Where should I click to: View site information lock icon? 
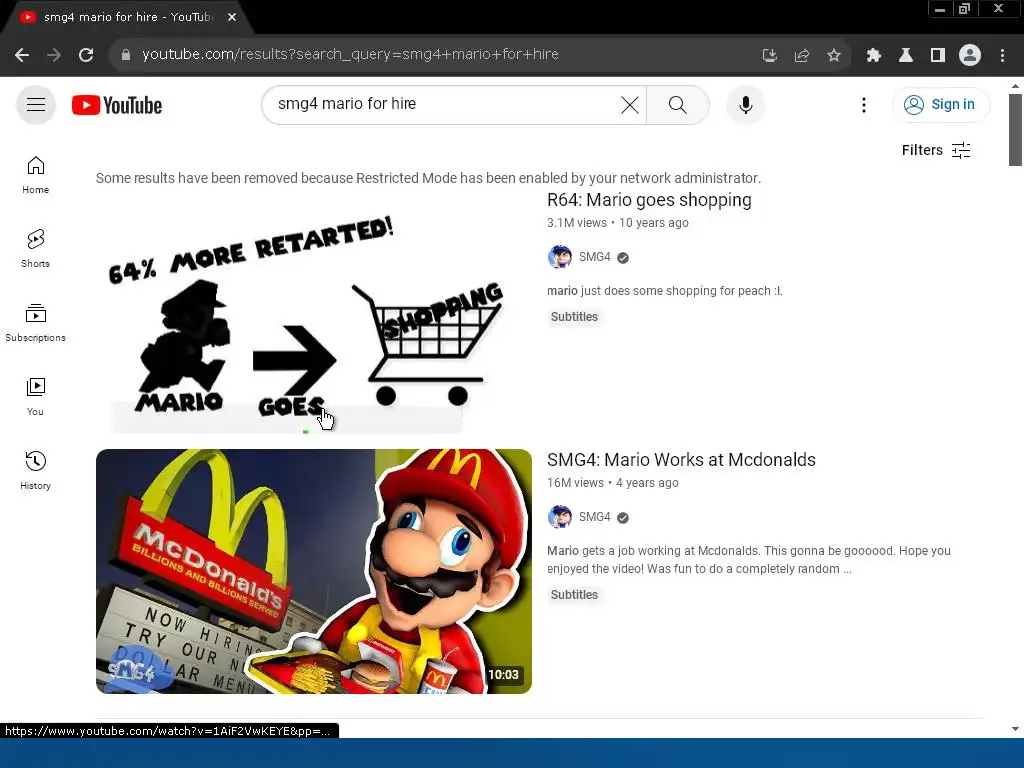coord(126,55)
